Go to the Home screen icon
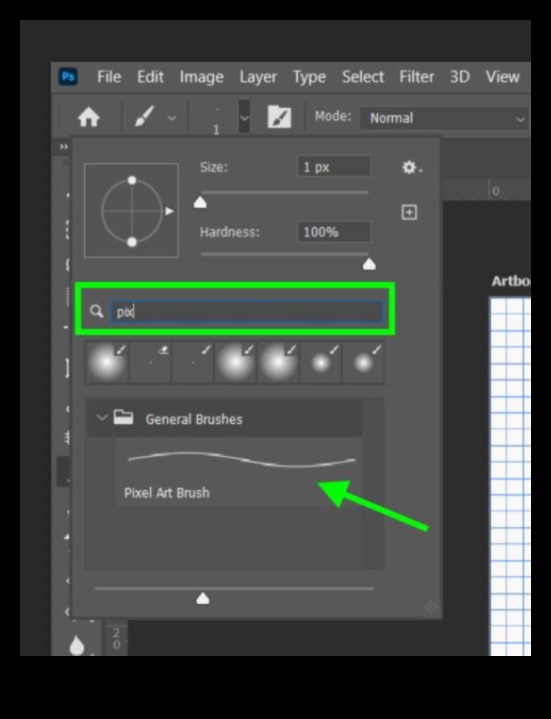 click(x=89, y=117)
